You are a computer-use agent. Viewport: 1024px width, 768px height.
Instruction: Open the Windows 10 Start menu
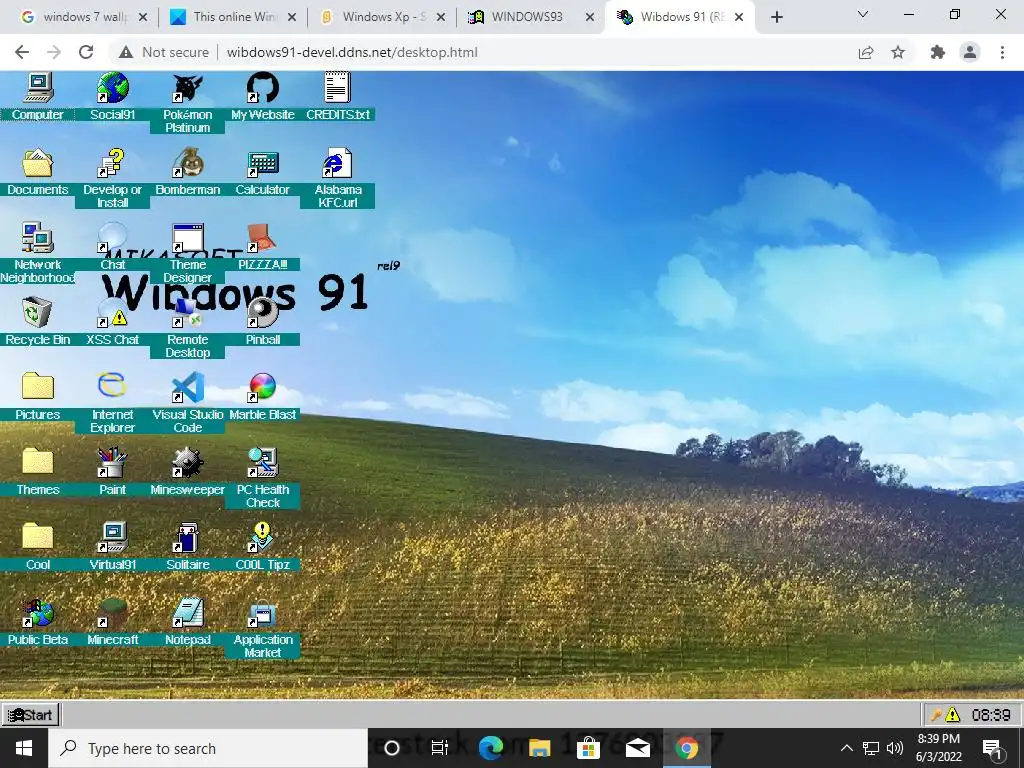point(24,748)
